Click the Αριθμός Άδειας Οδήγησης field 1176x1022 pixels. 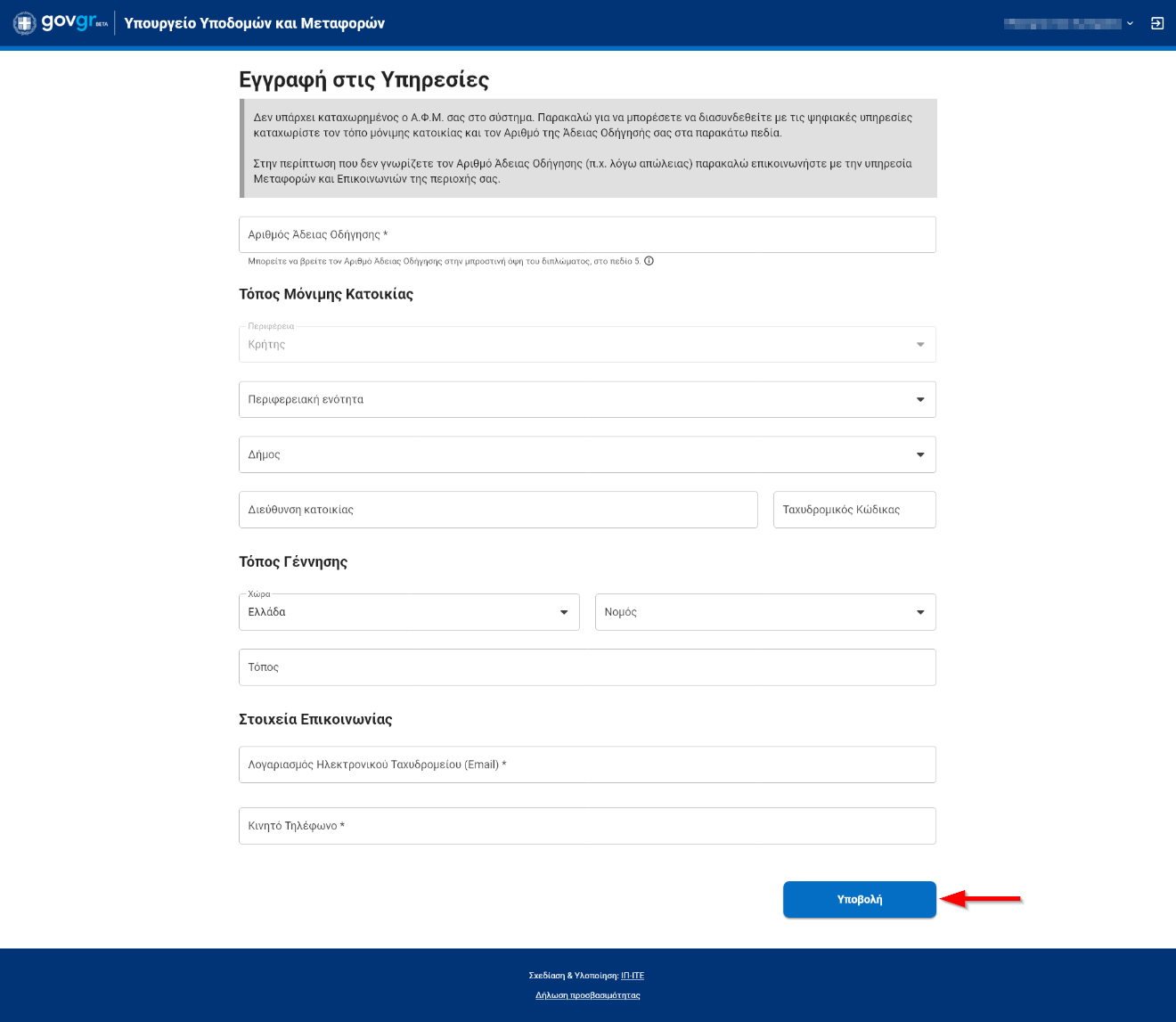point(587,235)
